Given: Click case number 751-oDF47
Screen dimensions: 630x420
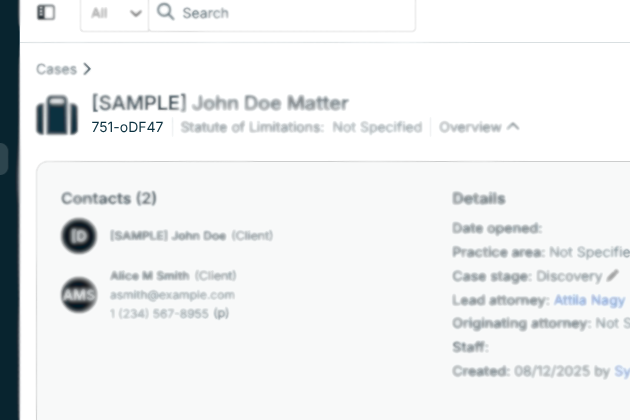Looking at the screenshot, I should 127,127.
